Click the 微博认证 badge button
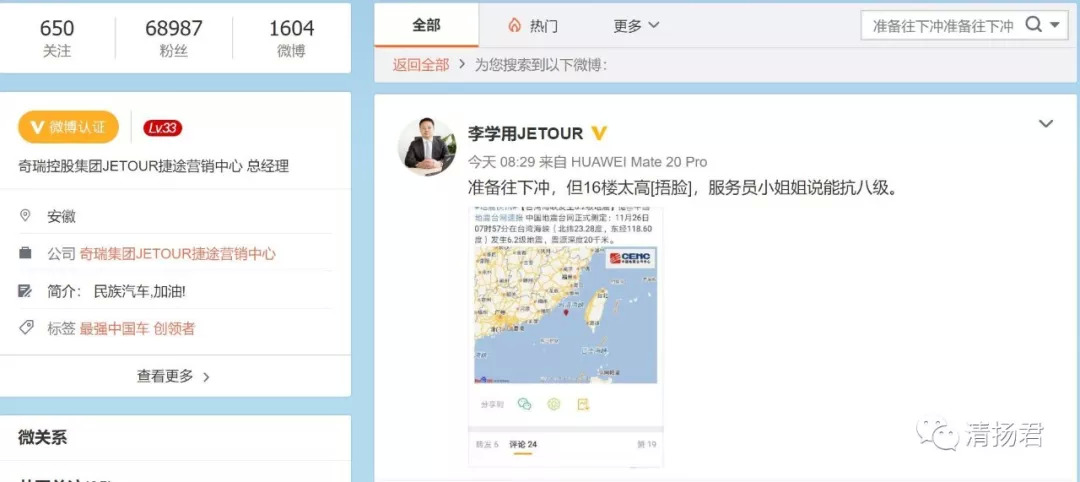 (68, 127)
